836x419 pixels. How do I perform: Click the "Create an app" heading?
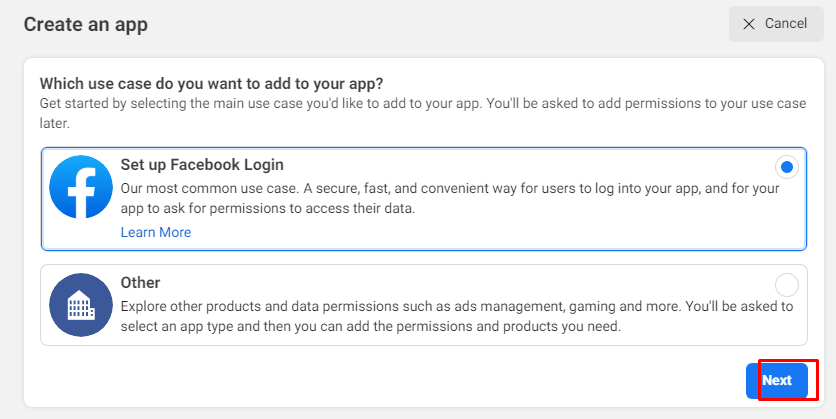point(85,24)
